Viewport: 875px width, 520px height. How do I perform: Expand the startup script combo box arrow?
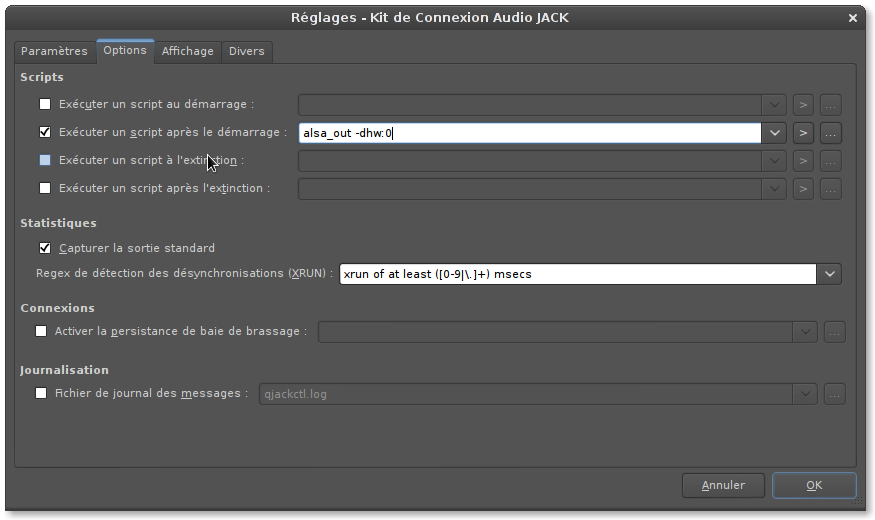774,104
